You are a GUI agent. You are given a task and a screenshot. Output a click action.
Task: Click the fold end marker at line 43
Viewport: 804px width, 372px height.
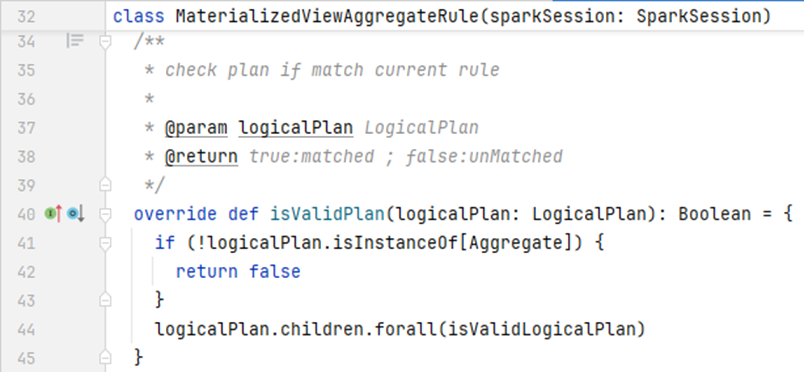[x=105, y=300]
